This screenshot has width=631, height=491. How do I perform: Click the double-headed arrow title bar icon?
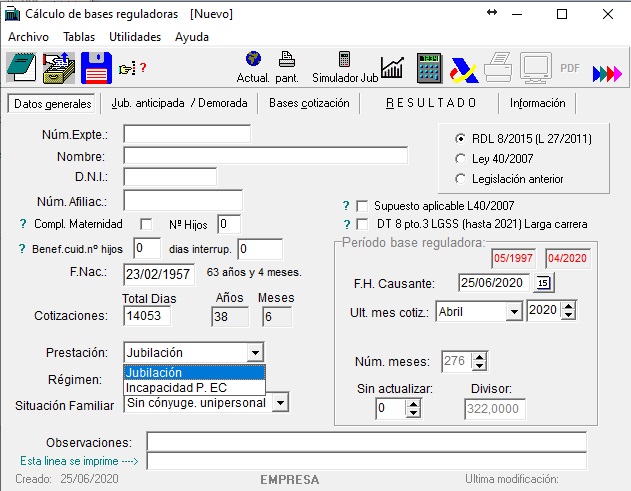[492, 12]
